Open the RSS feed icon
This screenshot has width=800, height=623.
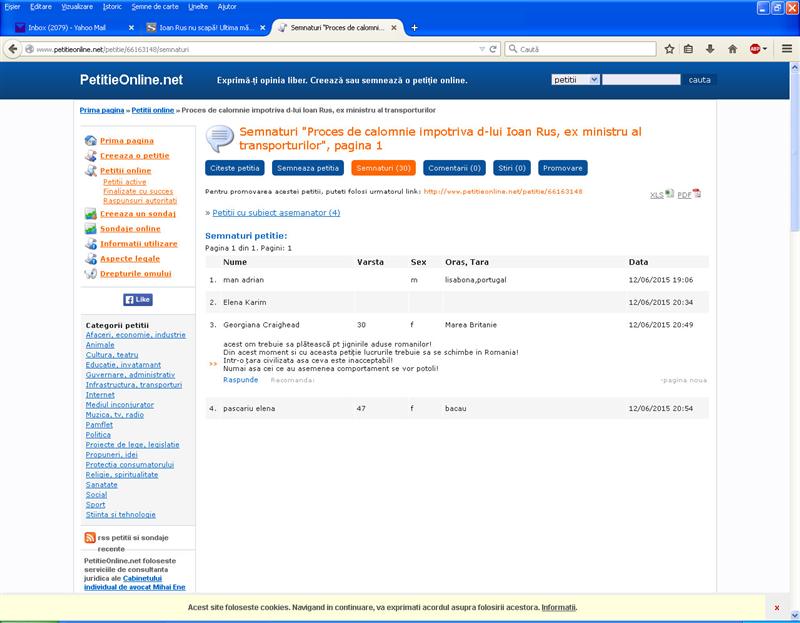tap(90, 537)
